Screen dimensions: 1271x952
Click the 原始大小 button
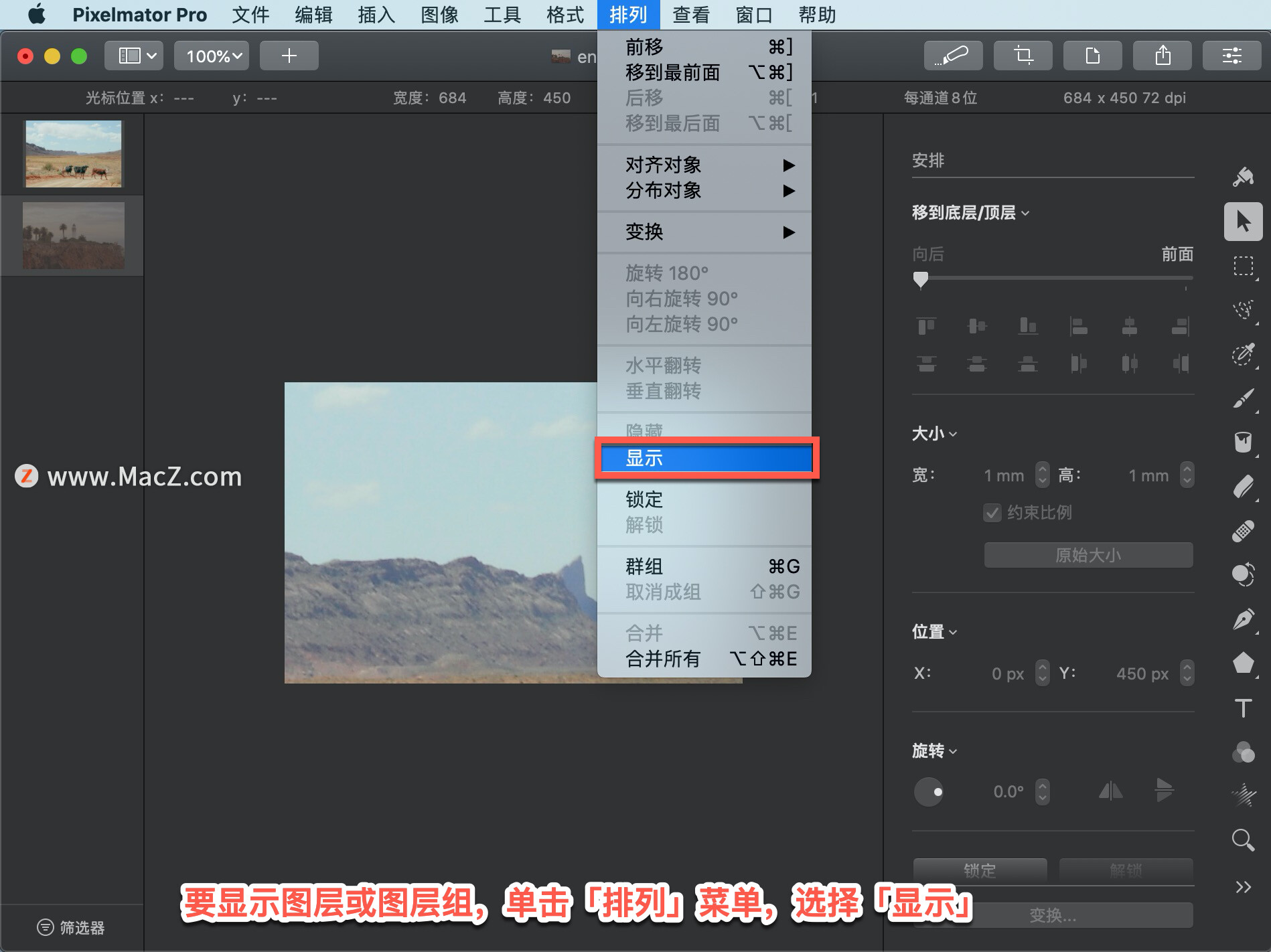[x=1088, y=555]
